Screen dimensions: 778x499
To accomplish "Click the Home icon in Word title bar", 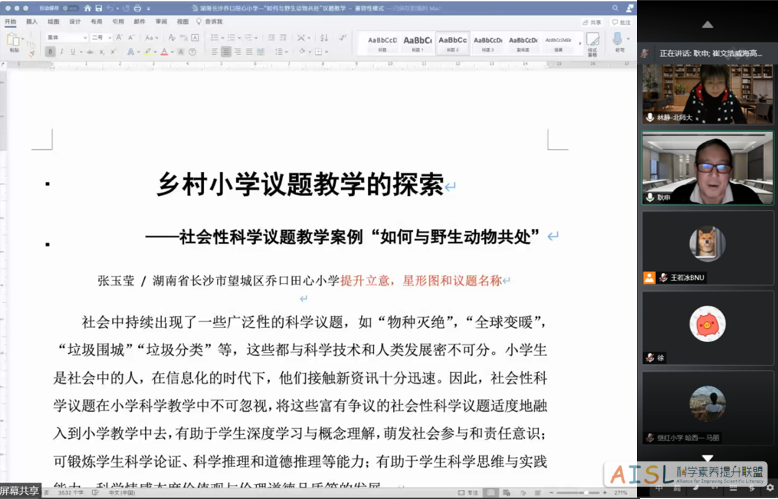I will click(88, 8).
